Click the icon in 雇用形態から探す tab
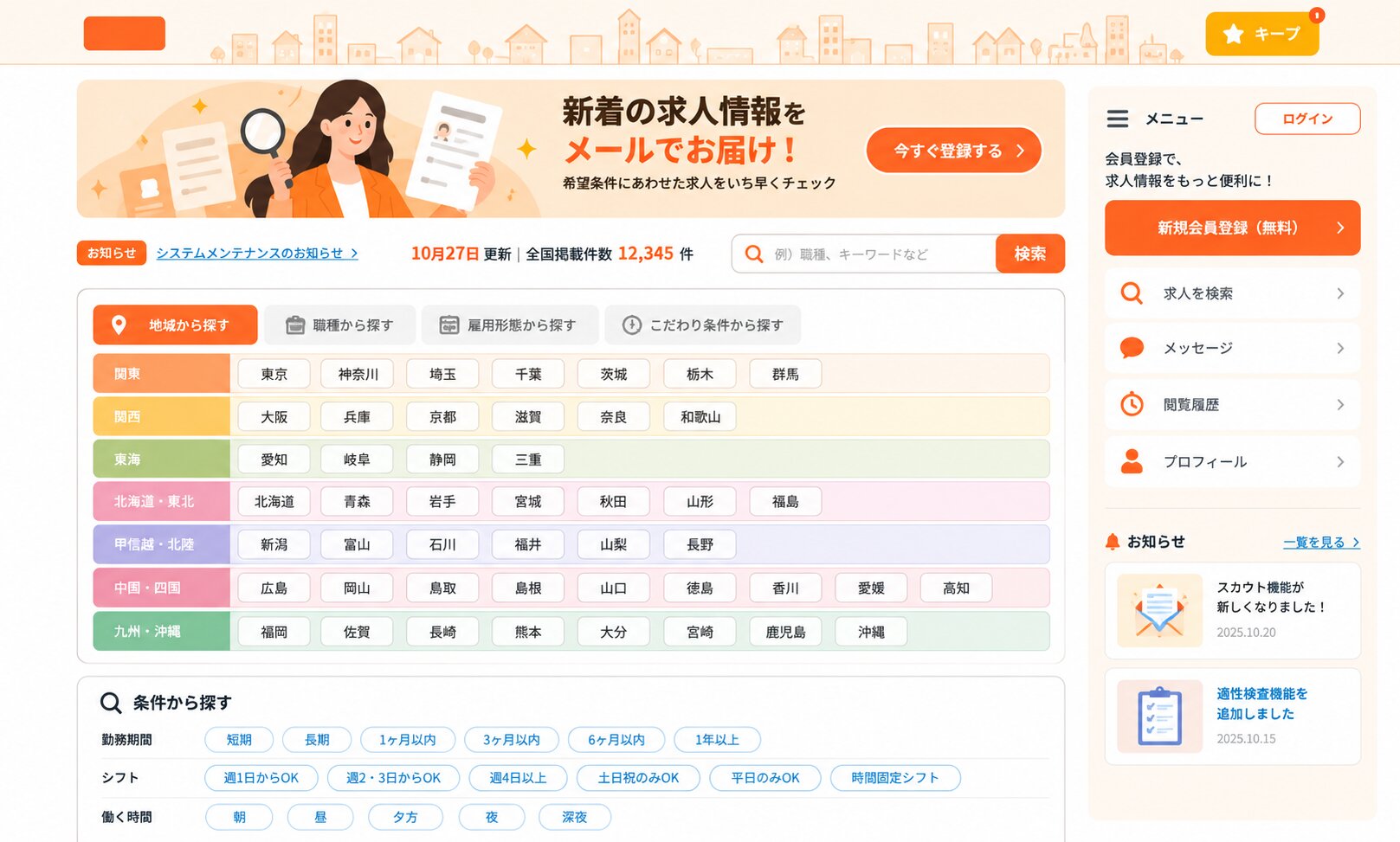This screenshot has height=842, width=1400. (x=448, y=325)
